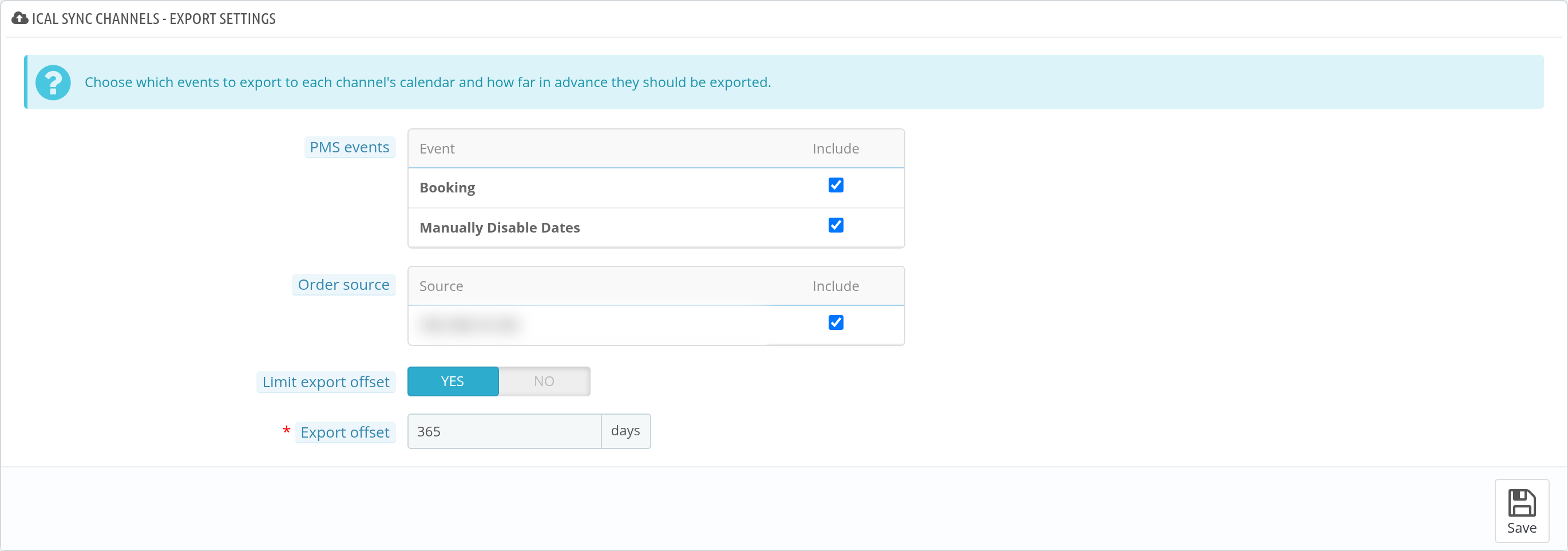Uncheck the Manually Disable Dates checkbox

coord(835,226)
